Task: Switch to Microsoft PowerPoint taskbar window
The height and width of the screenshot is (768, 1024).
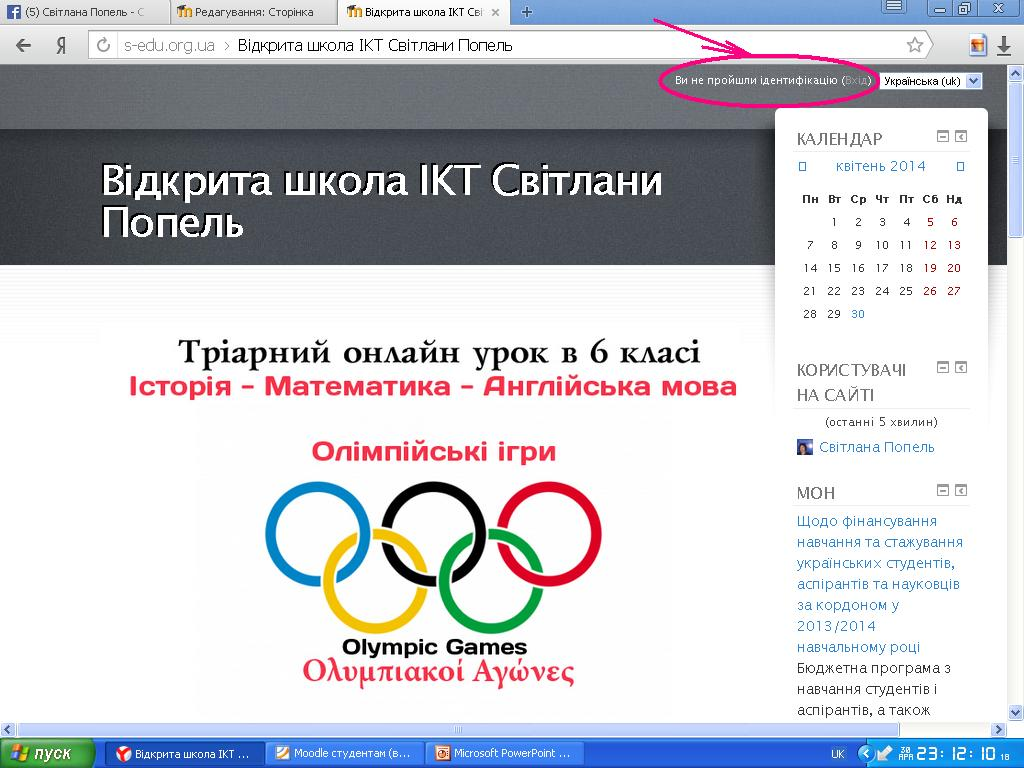Action: pyautogui.click(x=505, y=754)
